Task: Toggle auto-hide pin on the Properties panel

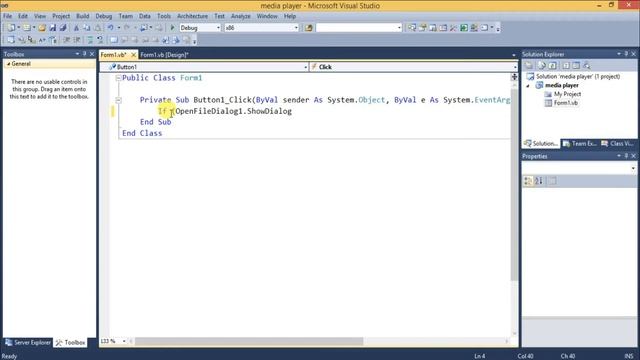Action: pyautogui.click(x=626, y=156)
